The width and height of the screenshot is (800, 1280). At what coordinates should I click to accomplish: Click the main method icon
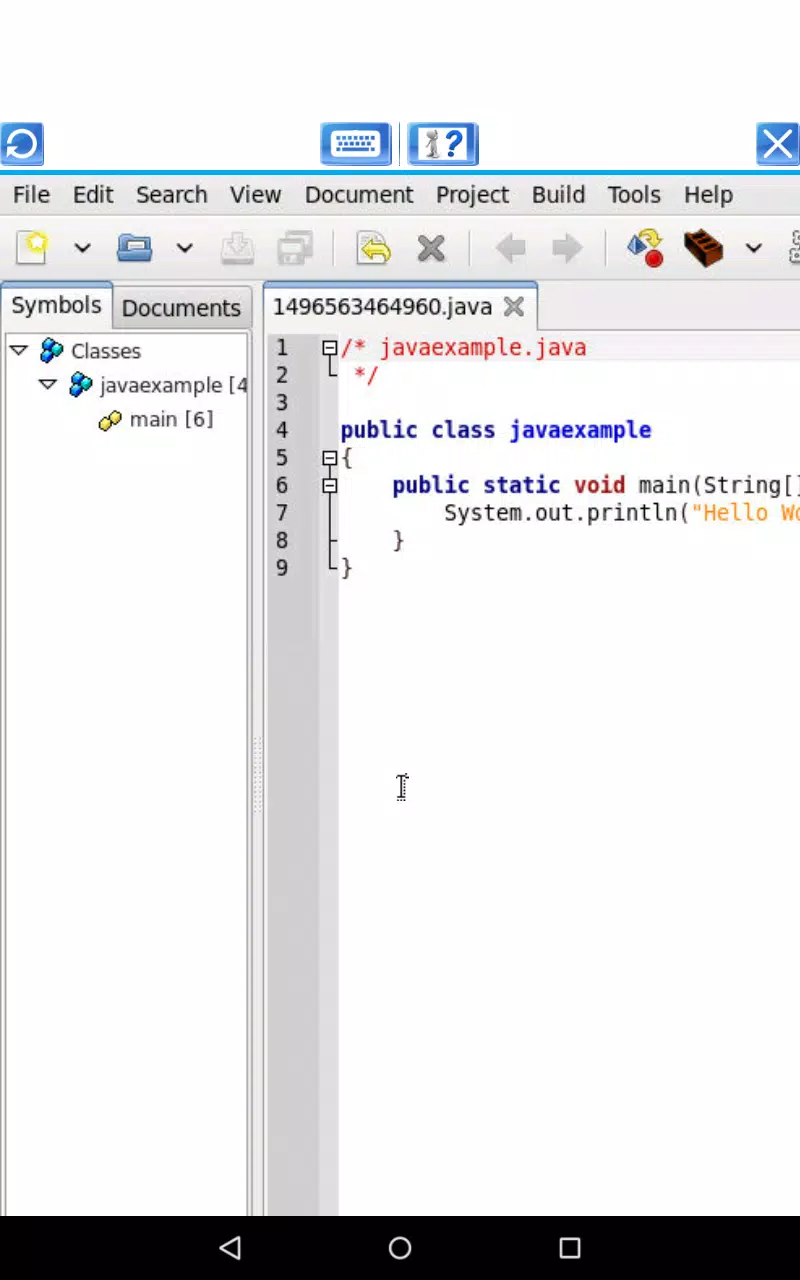tap(110, 420)
